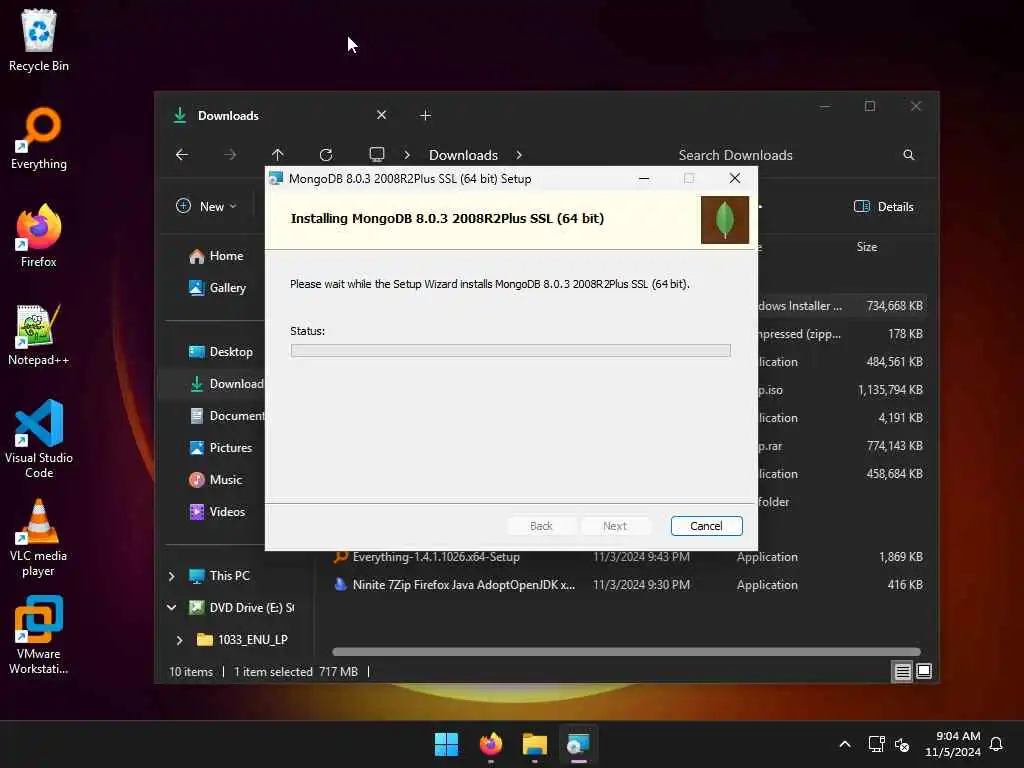This screenshot has height=768, width=1024.
Task: Open the Notepad++ desktop shortcut
Action: pyautogui.click(x=39, y=334)
